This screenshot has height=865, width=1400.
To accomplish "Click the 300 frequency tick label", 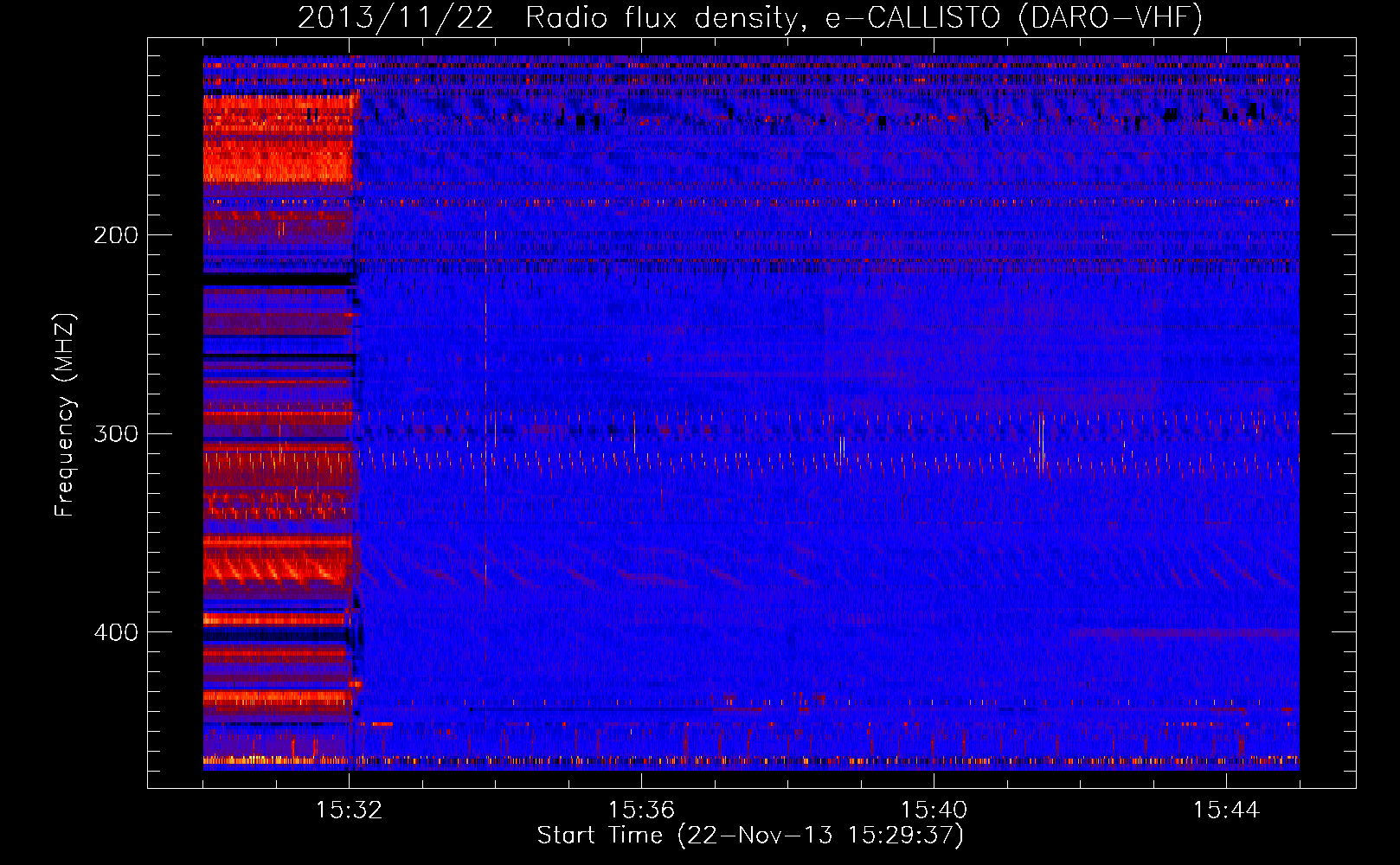I will tap(116, 433).
